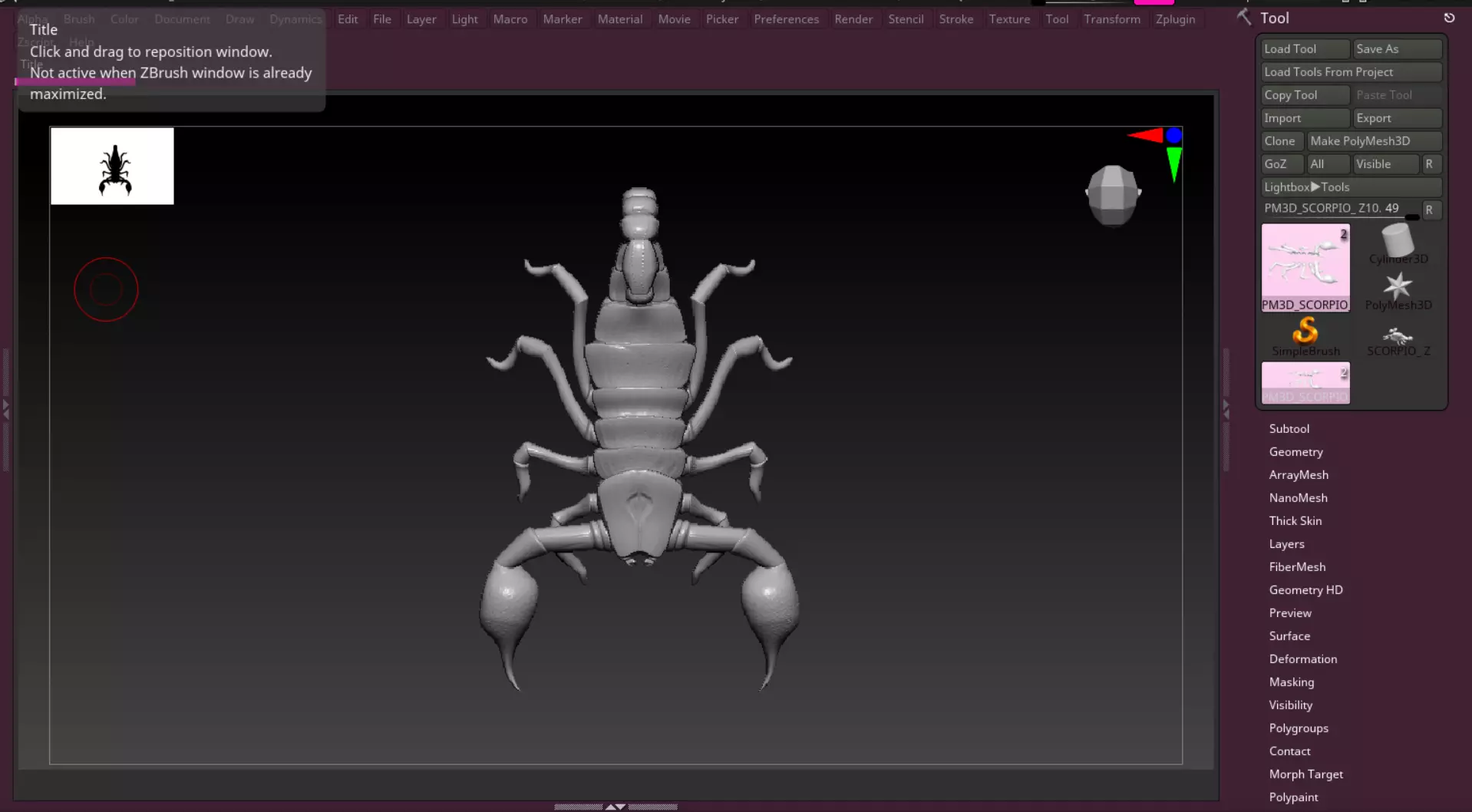This screenshot has width=1472, height=812.
Task: Open the File menu
Action: [x=382, y=19]
